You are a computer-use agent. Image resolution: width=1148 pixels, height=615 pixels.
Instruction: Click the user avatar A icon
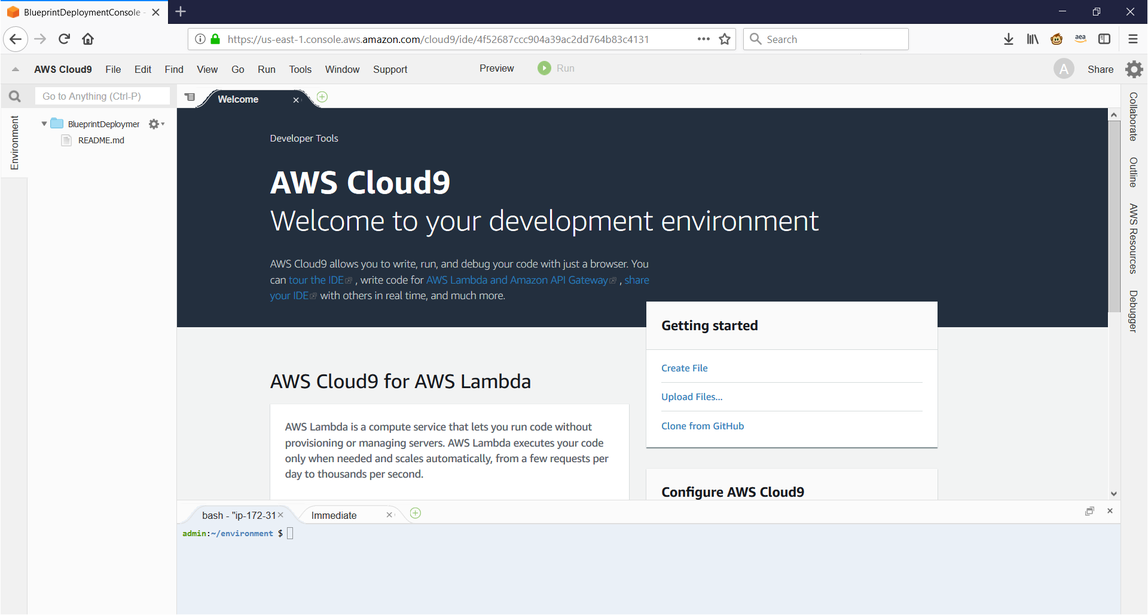1064,69
